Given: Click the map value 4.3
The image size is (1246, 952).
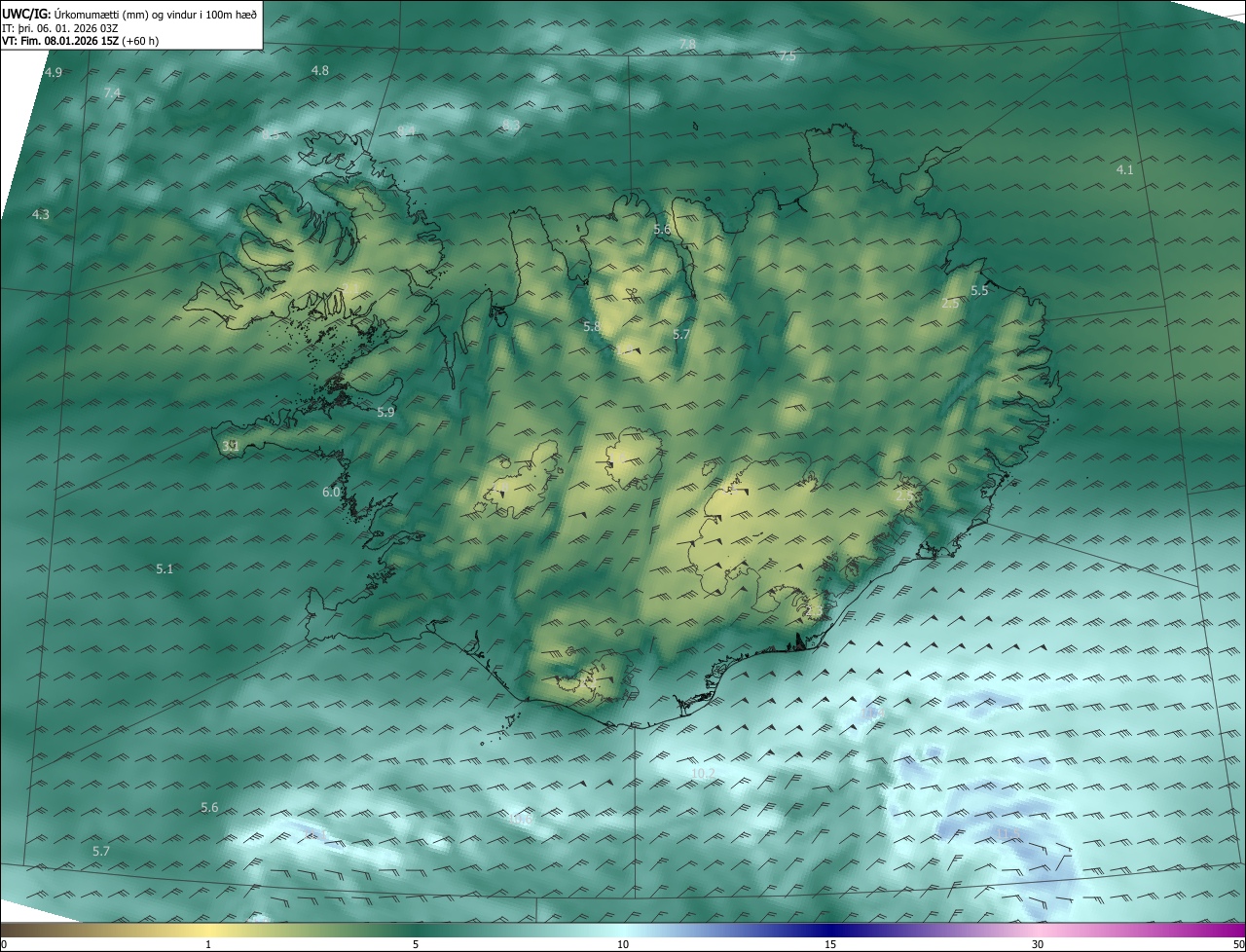Looking at the screenshot, I should click(x=41, y=214).
